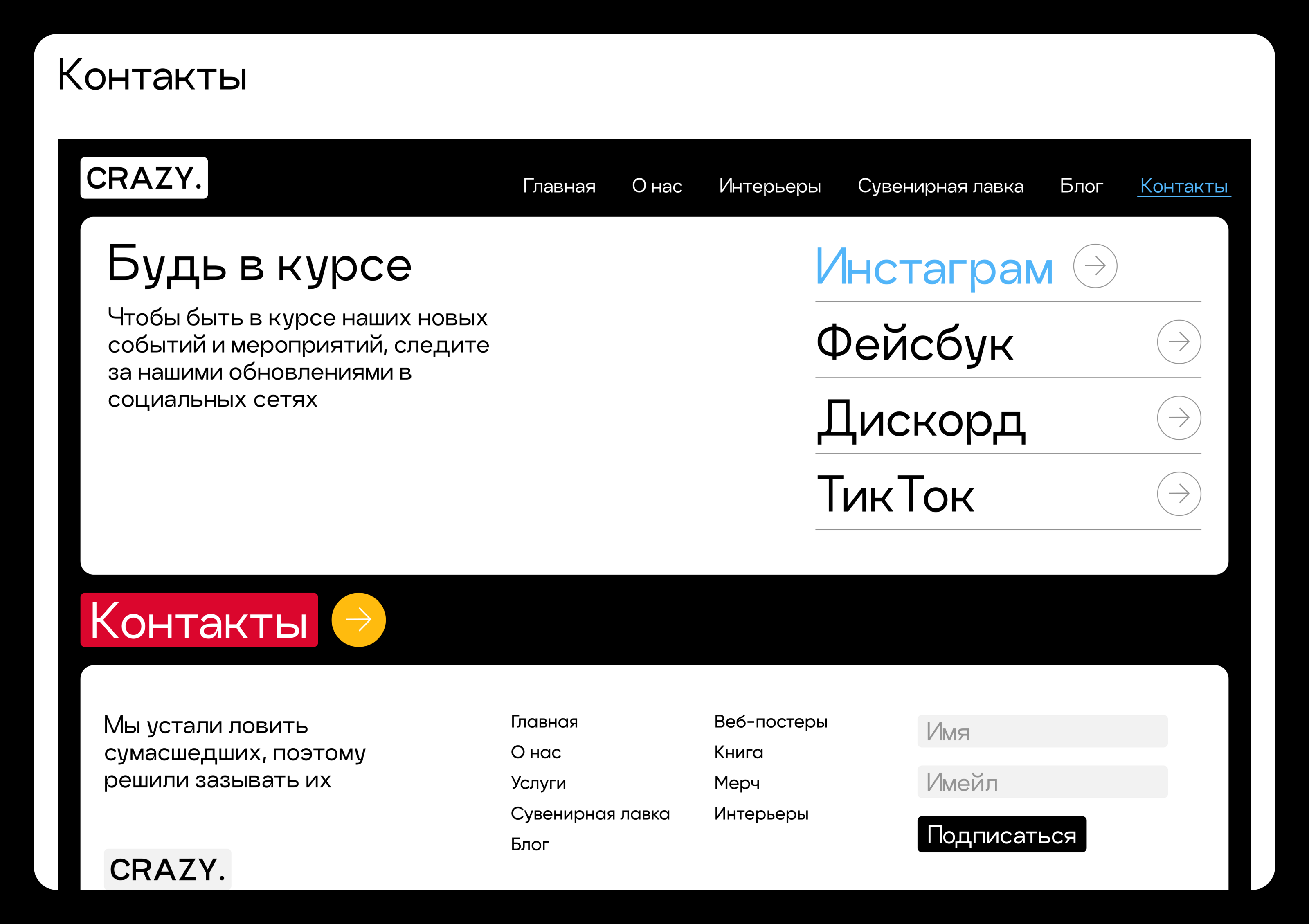Open the Блог link in footer
Screen dimensions: 1309x924
(530, 844)
